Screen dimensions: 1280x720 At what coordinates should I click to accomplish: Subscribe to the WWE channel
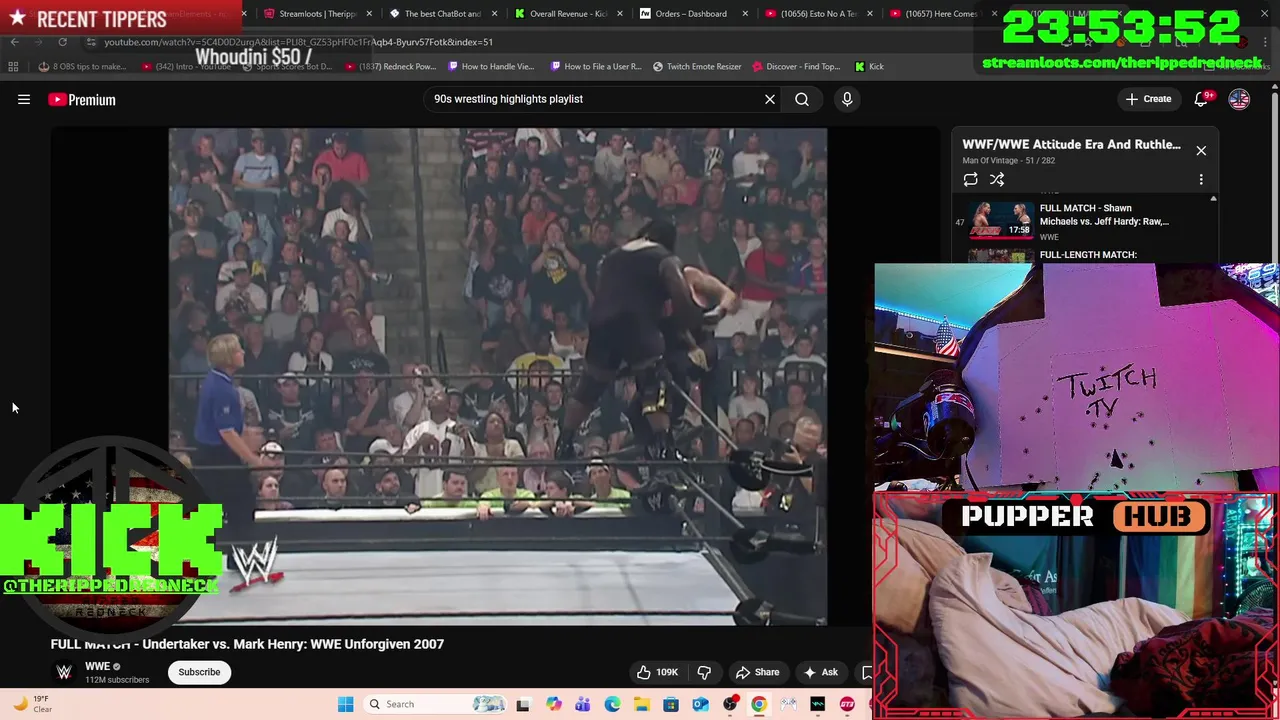pos(199,672)
